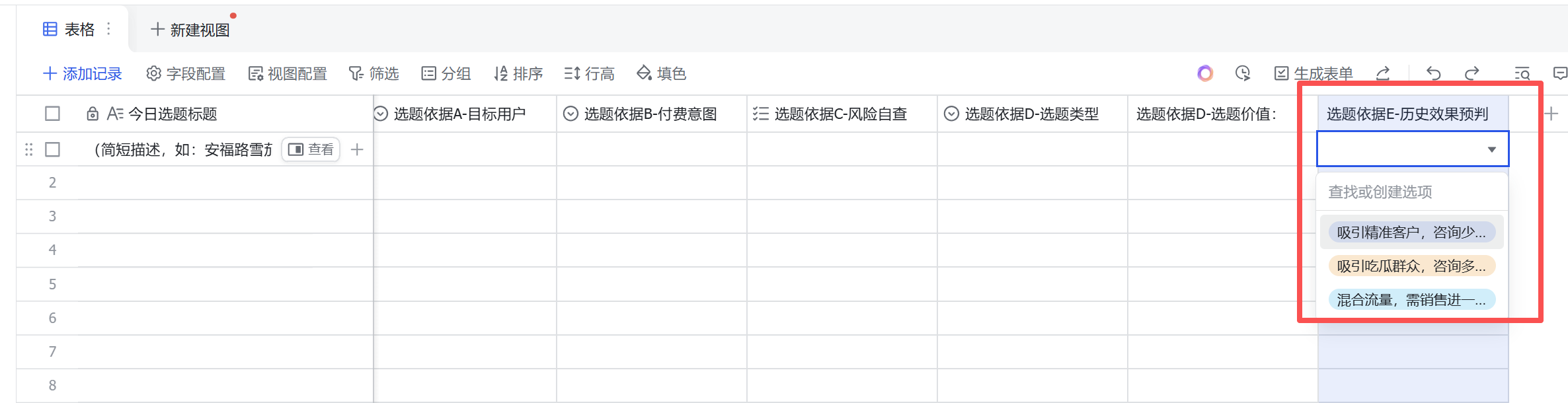Choose the option 混合流量，需销售进一...
Viewport: 1568px width, 403px height.
tap(1411, 300)
